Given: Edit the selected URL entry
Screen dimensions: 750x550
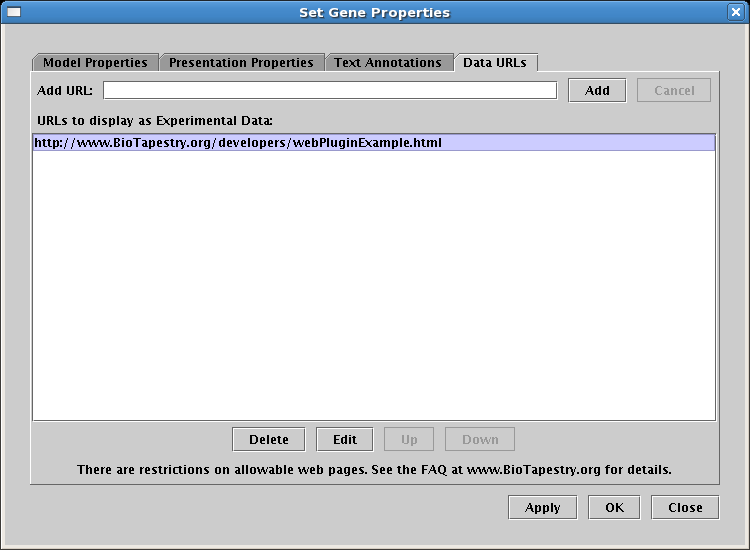Looking at the screenshot, I should pyautogui.click(x=345, y=439).
